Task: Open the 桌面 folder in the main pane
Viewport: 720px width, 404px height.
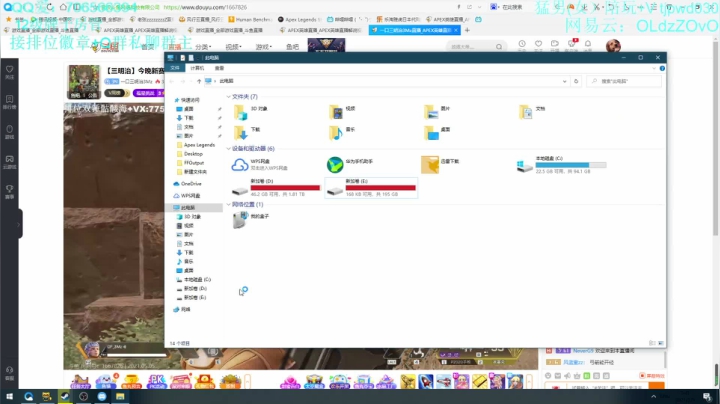Action: tap(437, 132)
